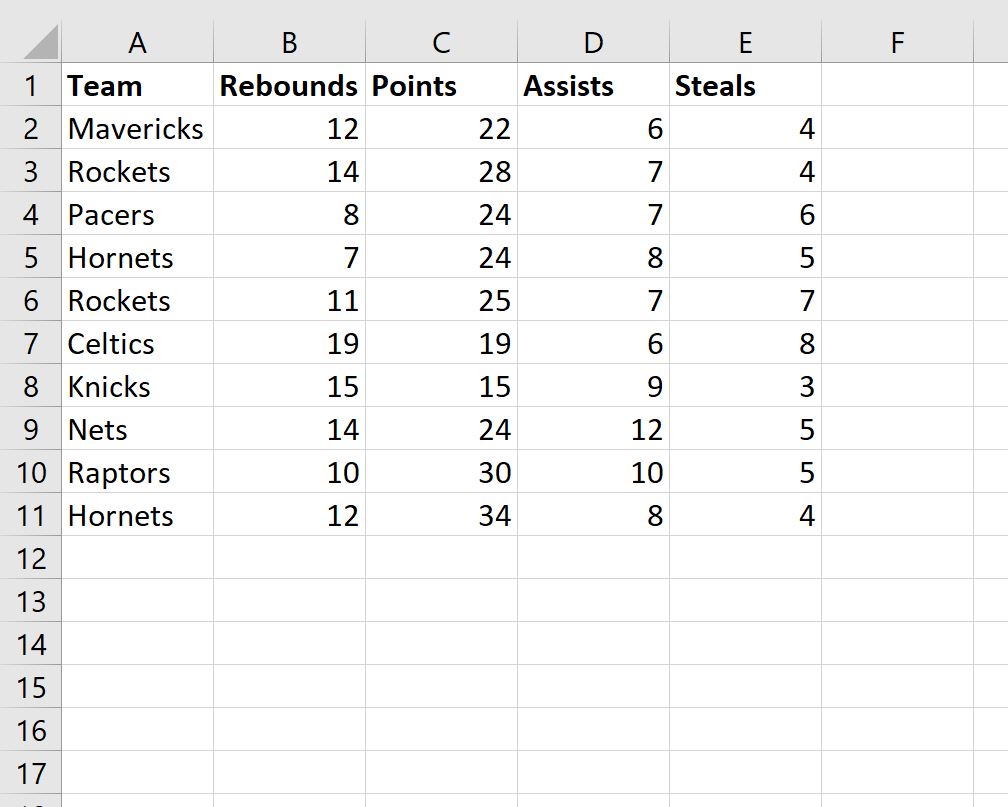
Task: Select the Raptors cell
Action: 138,472
